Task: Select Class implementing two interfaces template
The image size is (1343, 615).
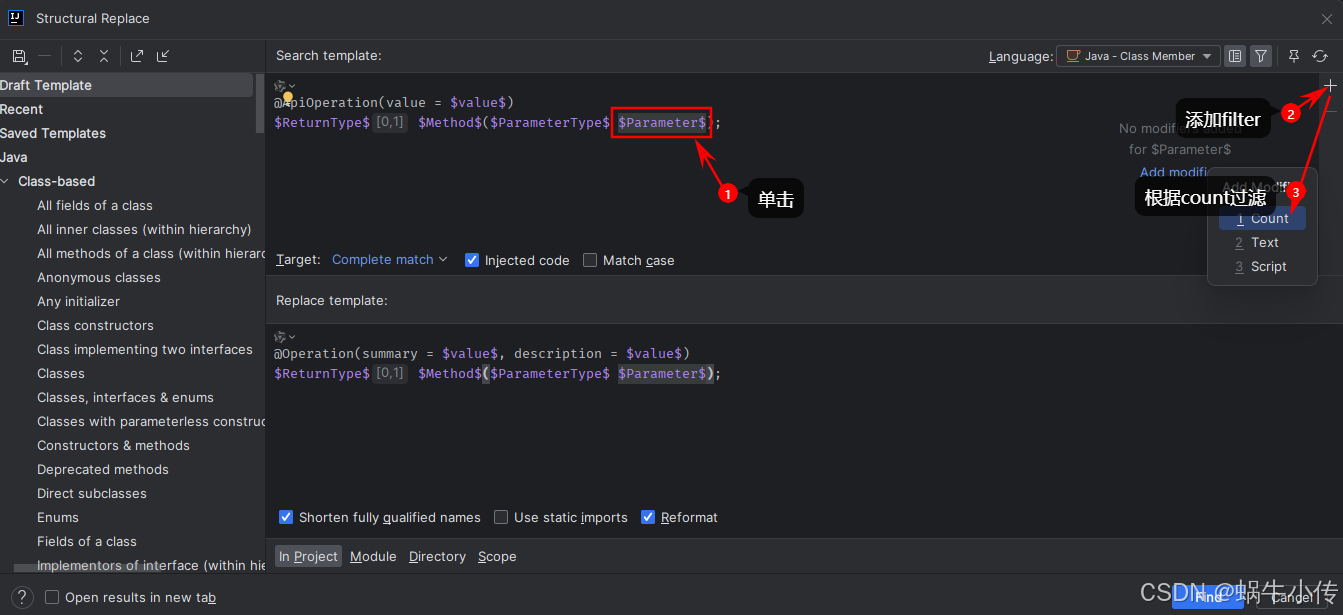Action: tap(145, 349)
